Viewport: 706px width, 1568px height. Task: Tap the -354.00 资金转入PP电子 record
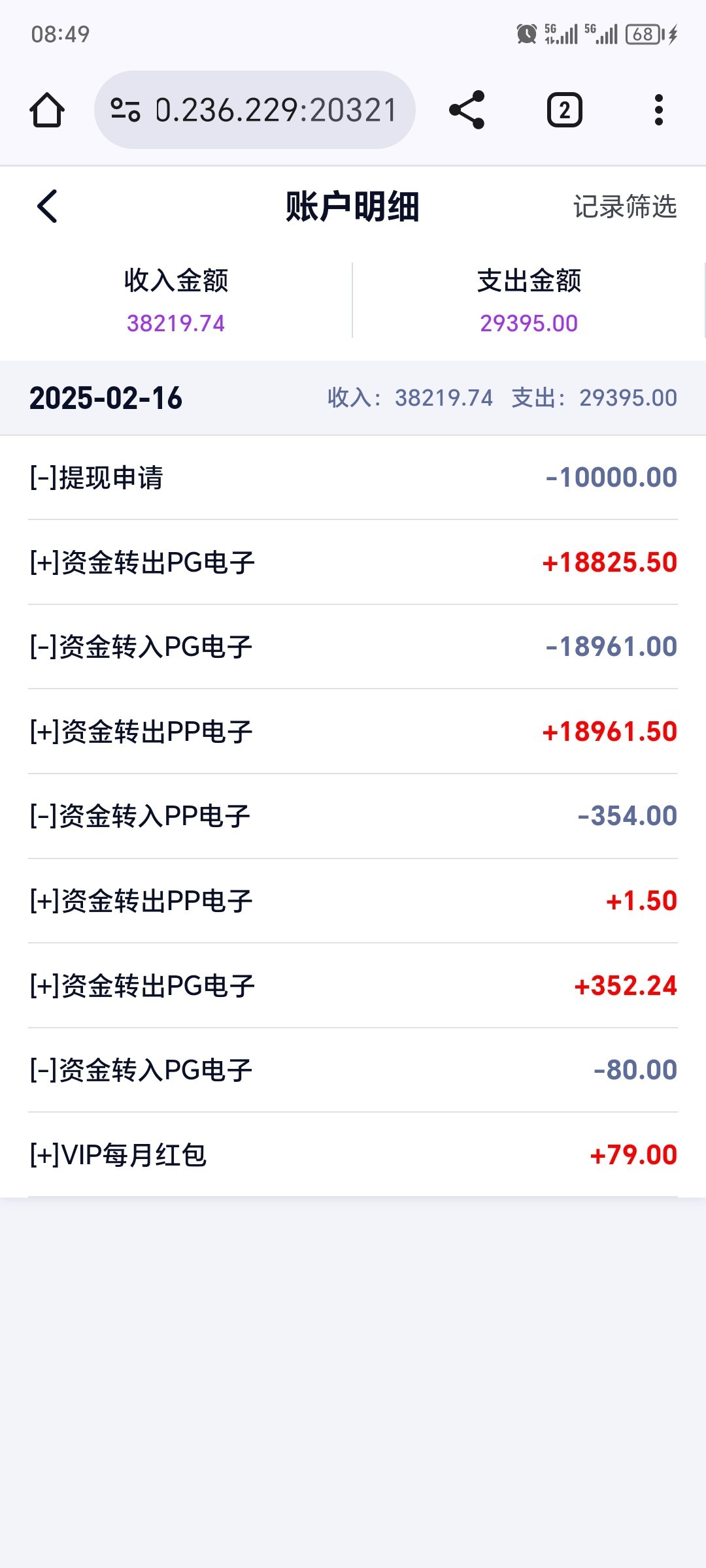[x=353, y=816]
